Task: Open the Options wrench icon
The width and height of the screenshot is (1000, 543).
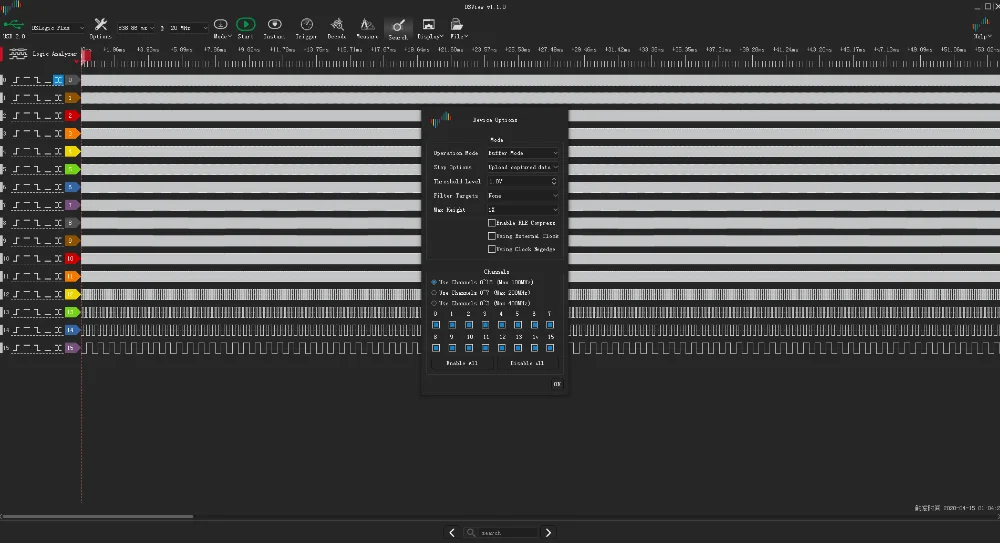Action: [101, 24]
